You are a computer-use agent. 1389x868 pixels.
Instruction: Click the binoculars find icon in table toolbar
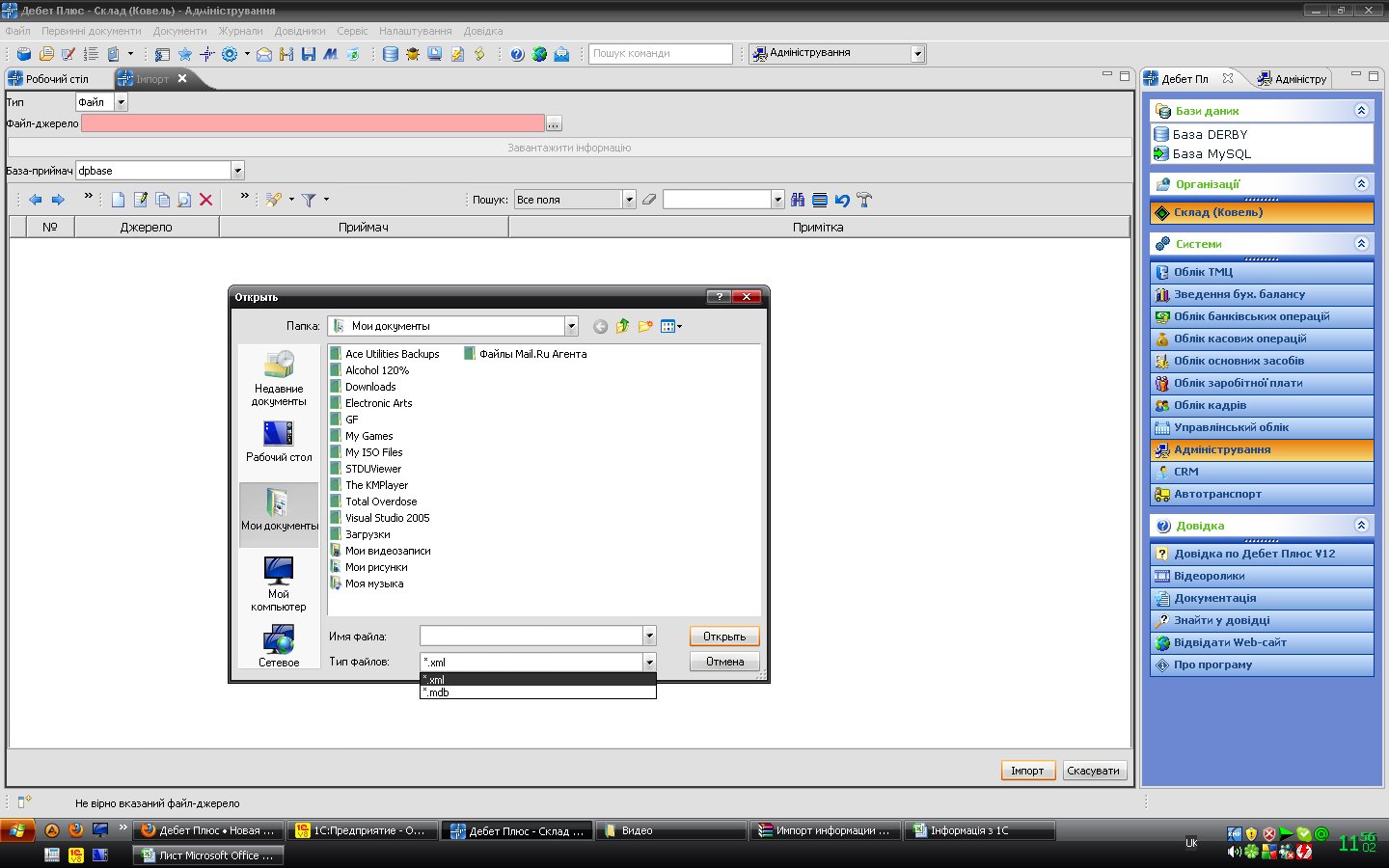tap(798, 200)
